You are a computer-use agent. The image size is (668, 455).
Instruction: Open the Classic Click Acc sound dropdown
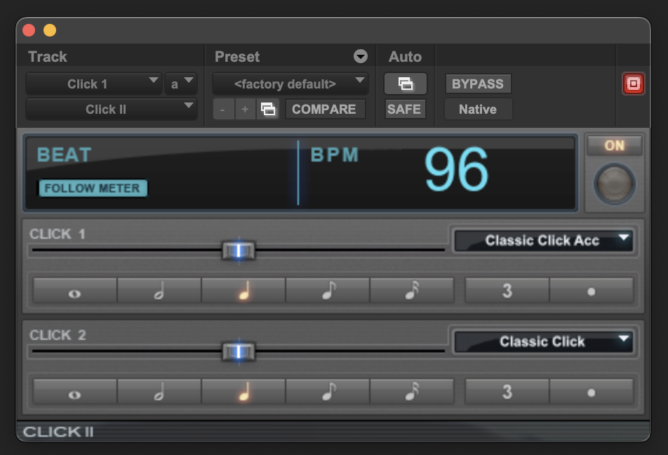[x=543, y=241]
